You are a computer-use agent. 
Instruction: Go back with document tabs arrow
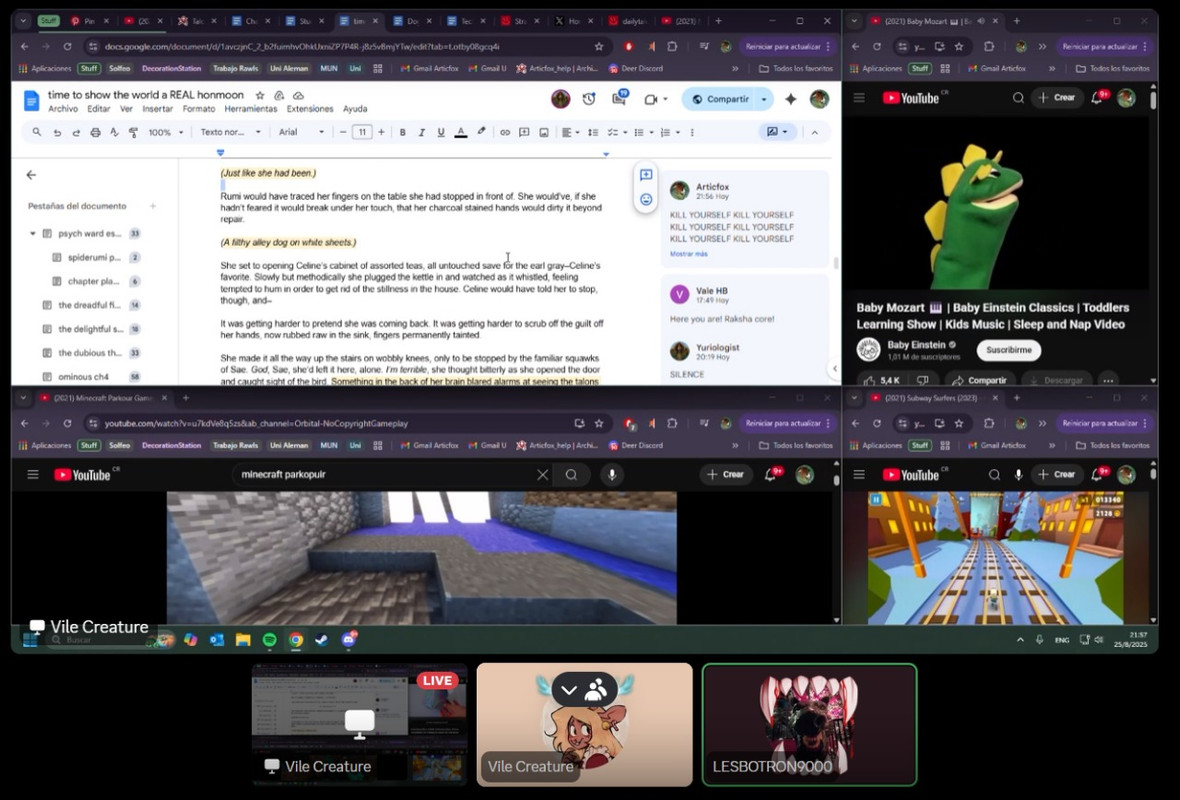31,175
